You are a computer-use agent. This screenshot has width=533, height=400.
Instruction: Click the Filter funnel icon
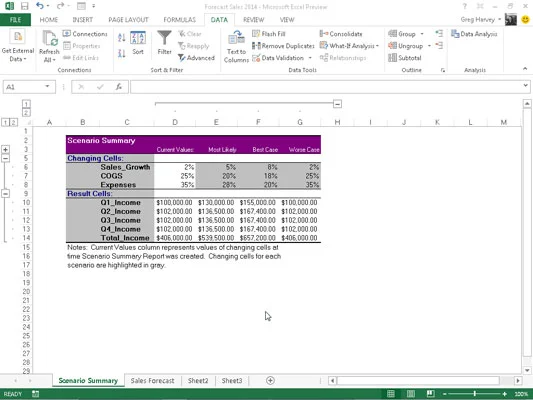click(164, 38)
